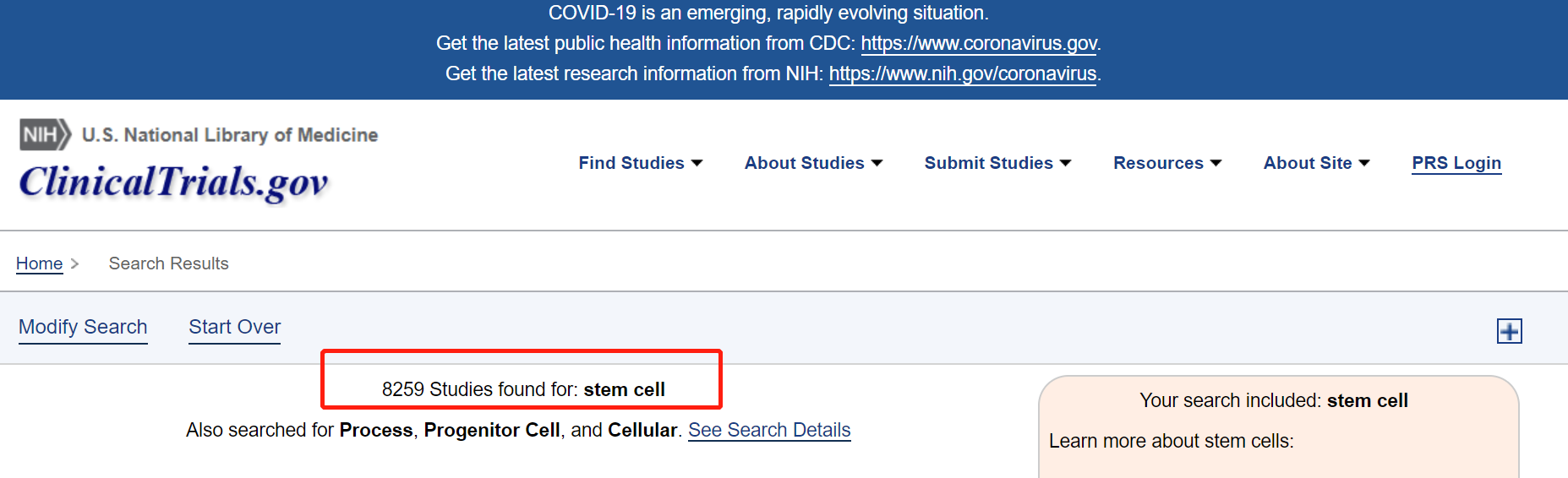
Task: Show the Resources menu
Action: click(1167, 163)
